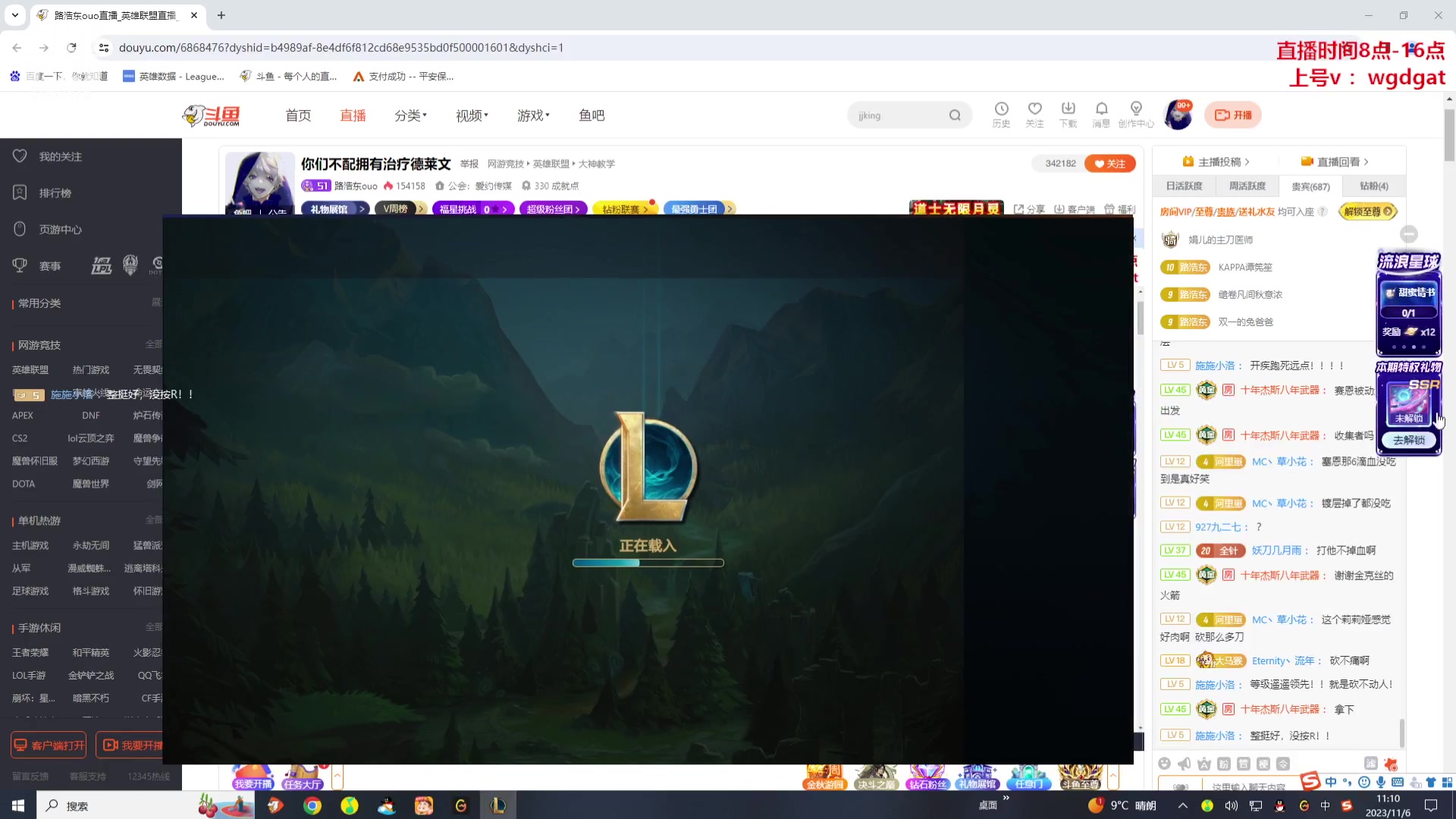Select the 直播 navigation menu item
Image resolution: width=1456 pixels, height=819 pixels.
pos(353,115)
